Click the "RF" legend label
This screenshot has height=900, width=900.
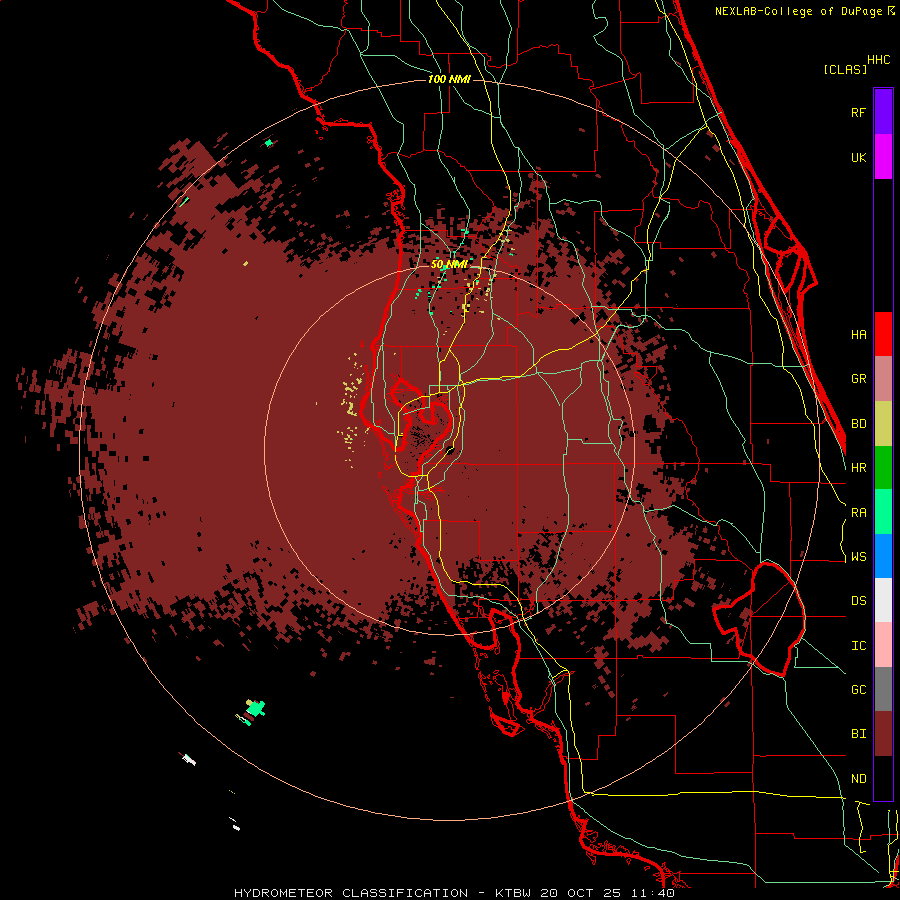coord(859,113)
